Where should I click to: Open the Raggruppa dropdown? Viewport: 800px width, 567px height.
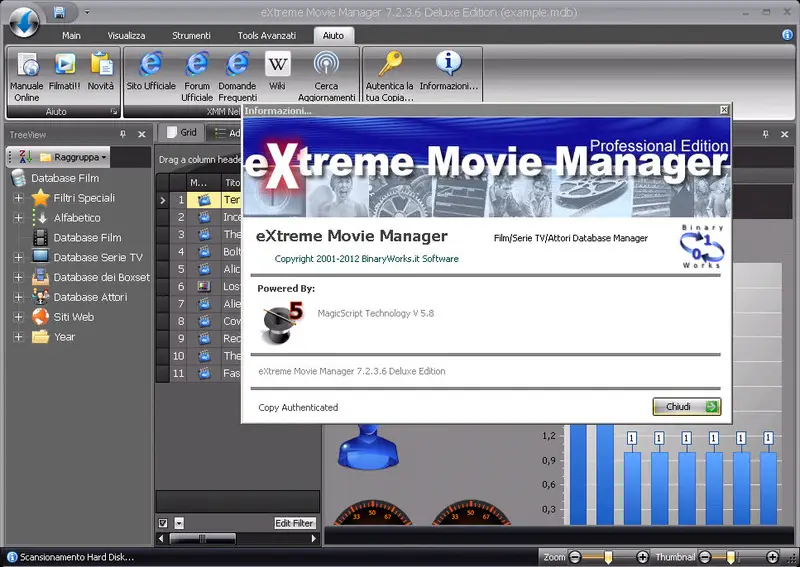click(73, 157)
